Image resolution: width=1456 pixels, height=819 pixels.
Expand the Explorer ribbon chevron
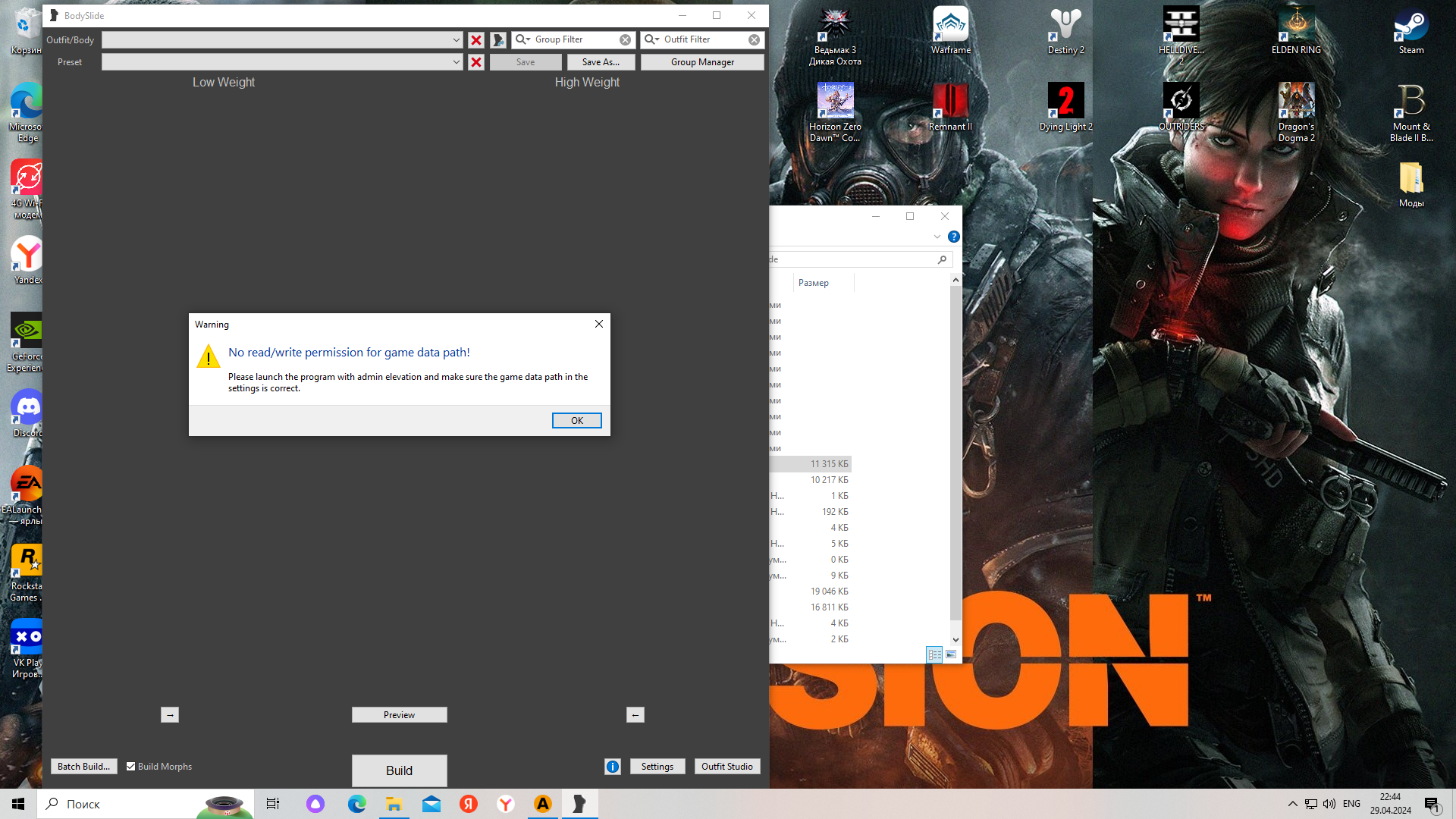[x=937, y=237]
